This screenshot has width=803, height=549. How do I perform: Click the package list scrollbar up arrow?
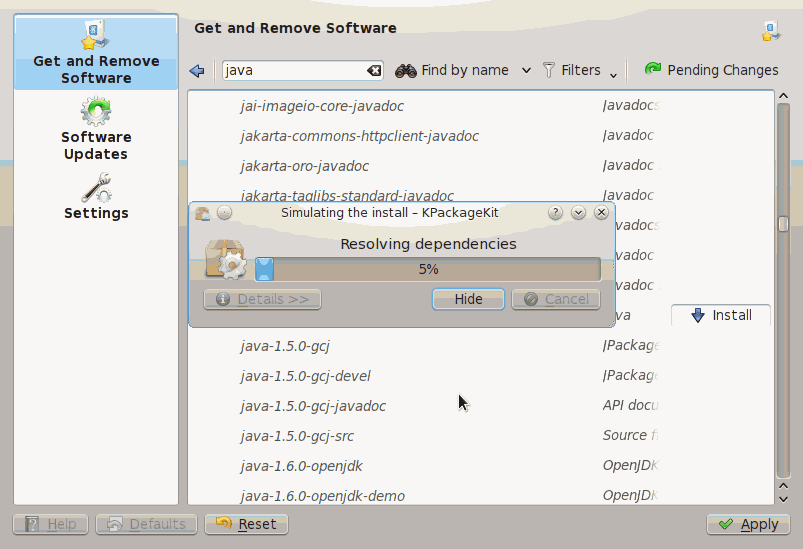tap(783, 96)
